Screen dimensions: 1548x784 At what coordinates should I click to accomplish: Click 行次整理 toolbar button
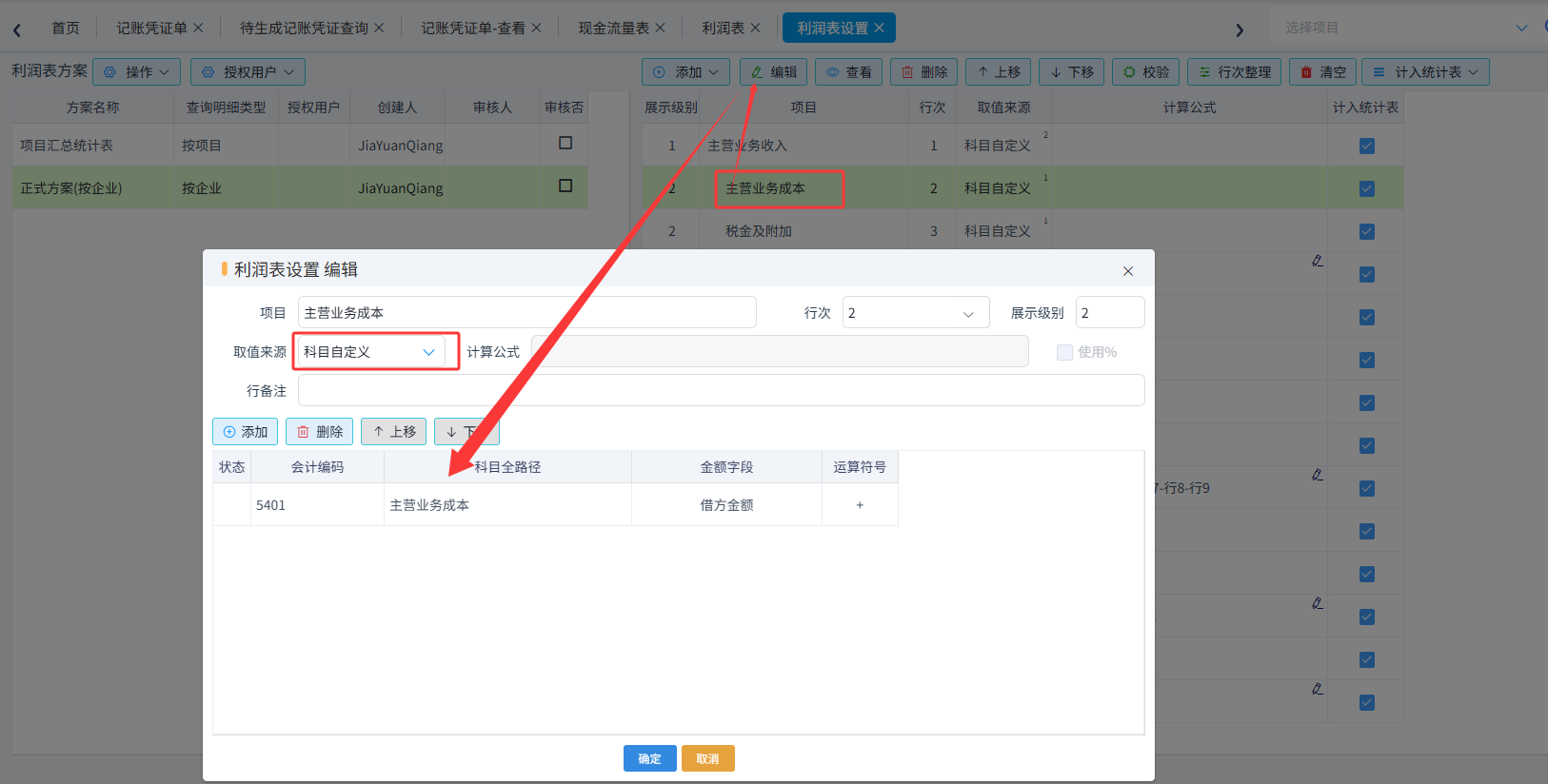[1235, 72]
